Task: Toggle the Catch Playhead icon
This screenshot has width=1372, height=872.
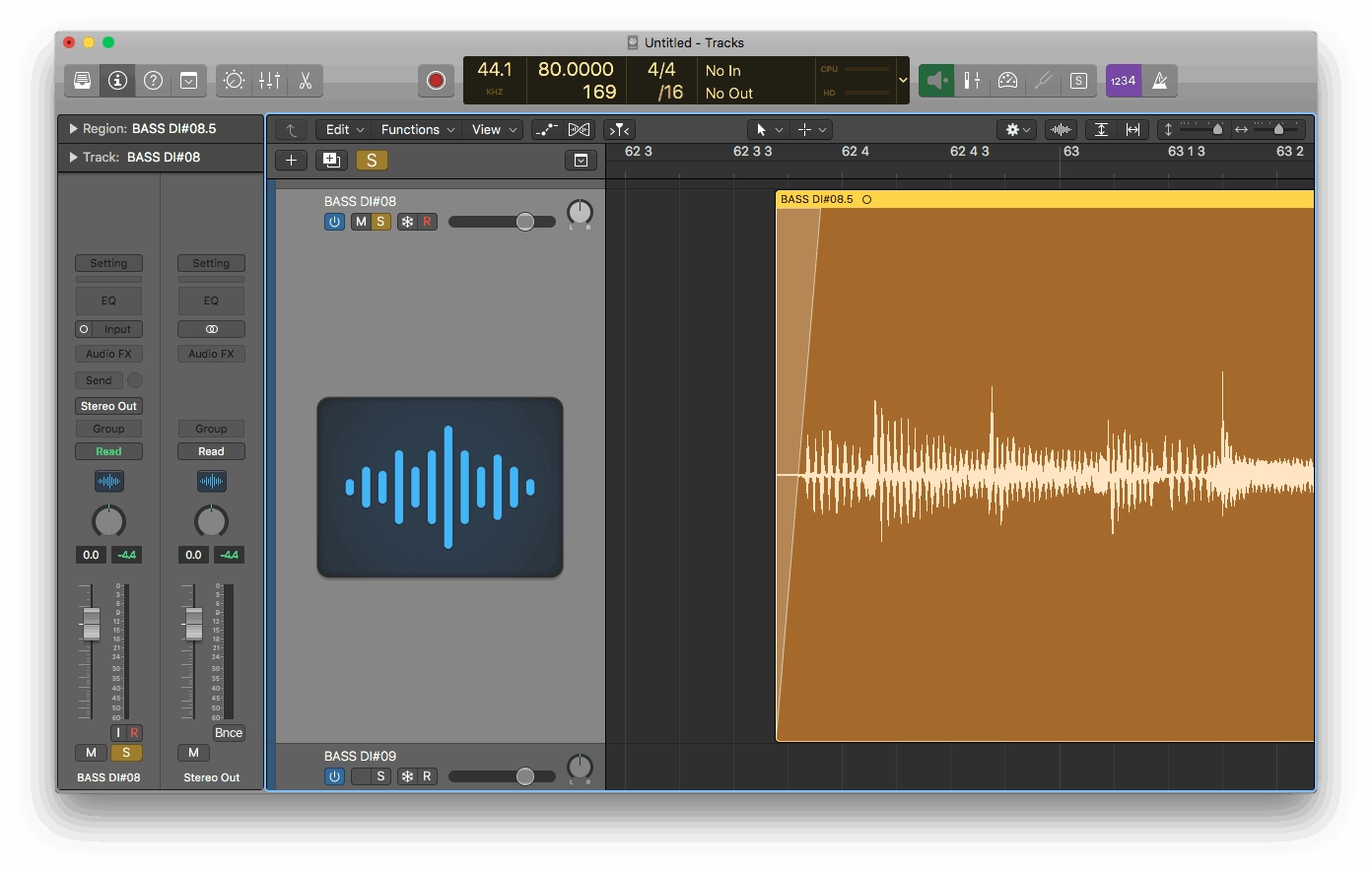Action: (x=620, y=130)
